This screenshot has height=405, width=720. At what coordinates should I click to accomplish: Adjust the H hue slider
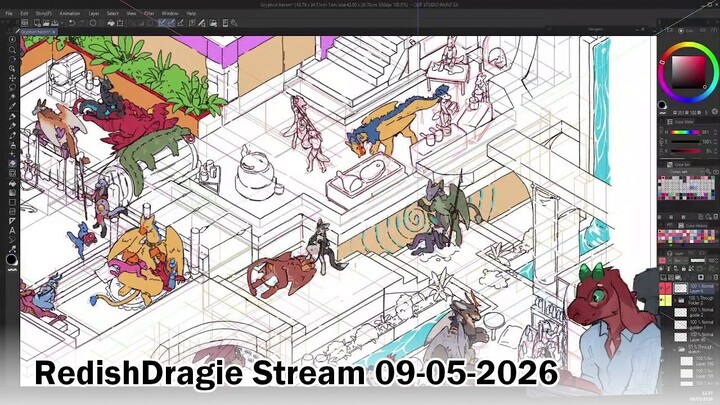tap(684, 132)
